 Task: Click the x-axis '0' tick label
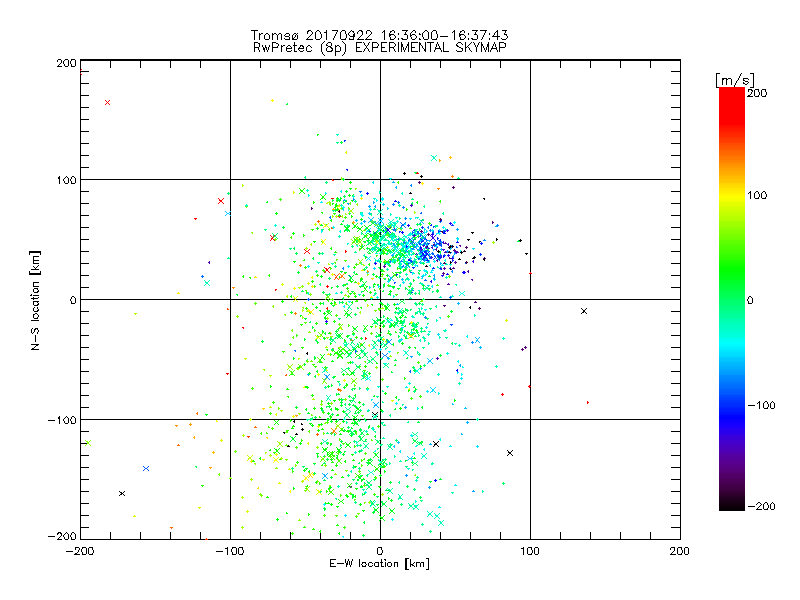(380, 551)
